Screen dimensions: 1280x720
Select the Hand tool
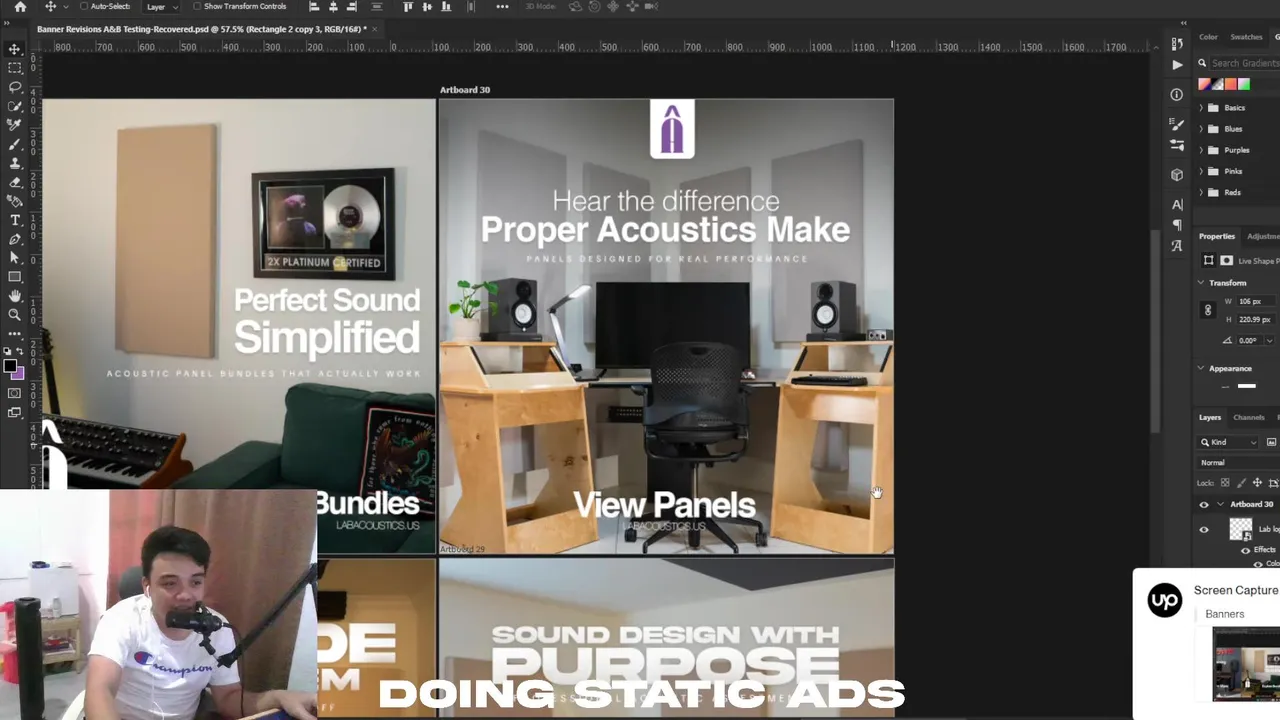(x=15, y=296)
